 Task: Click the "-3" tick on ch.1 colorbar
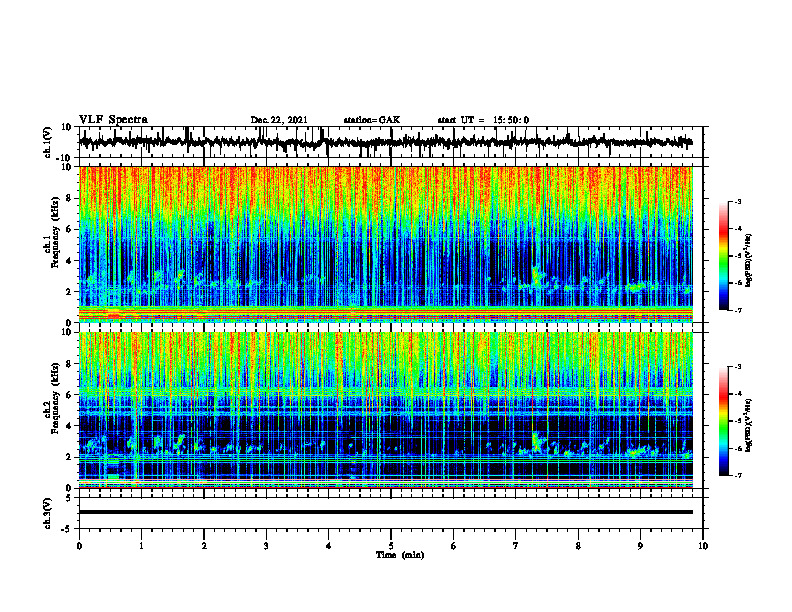click(x=738, y=202)
